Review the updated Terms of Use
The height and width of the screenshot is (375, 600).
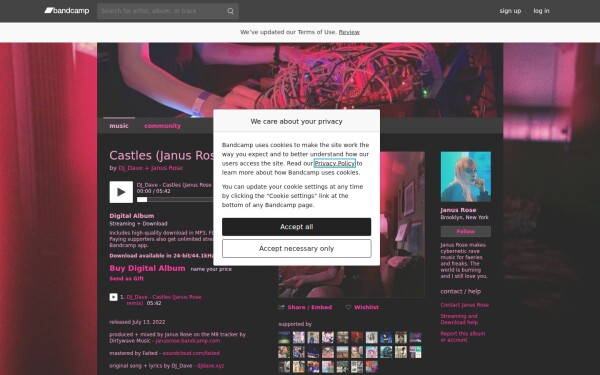tap(349, 32)
